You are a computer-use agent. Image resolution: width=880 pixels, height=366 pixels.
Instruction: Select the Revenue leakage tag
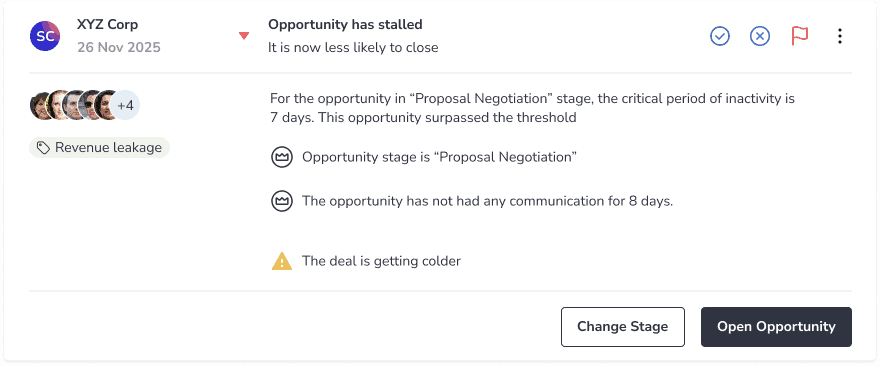coord(99,148)
